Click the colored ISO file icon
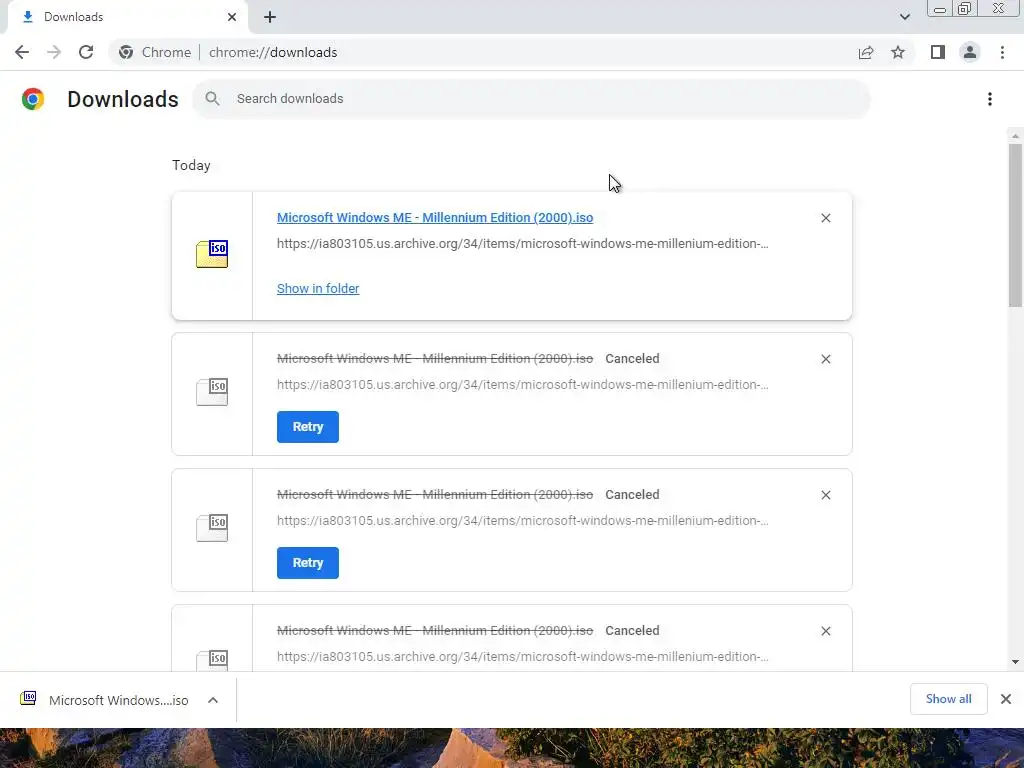 [212, 254]
